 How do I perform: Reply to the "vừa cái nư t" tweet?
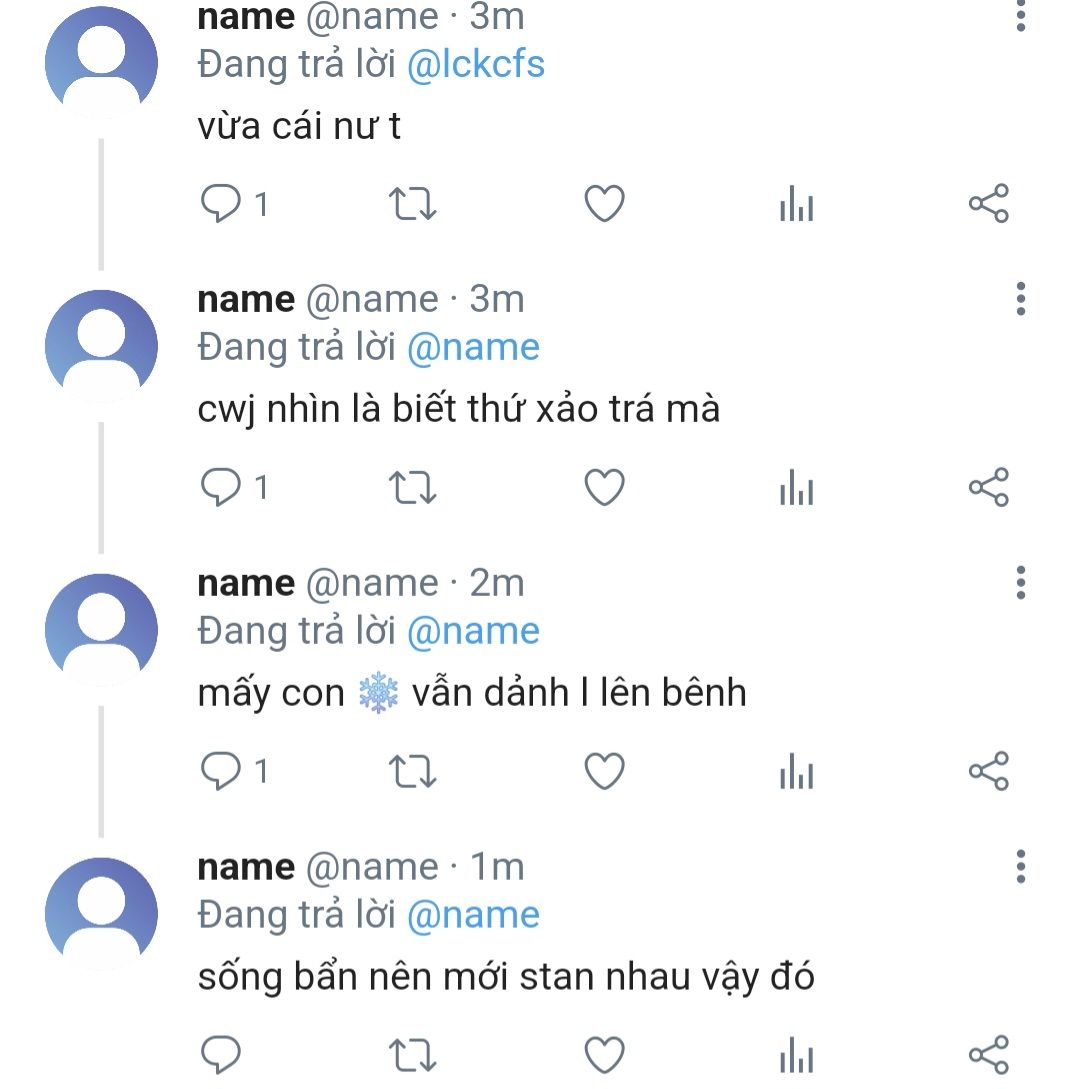tap(221, 205)
